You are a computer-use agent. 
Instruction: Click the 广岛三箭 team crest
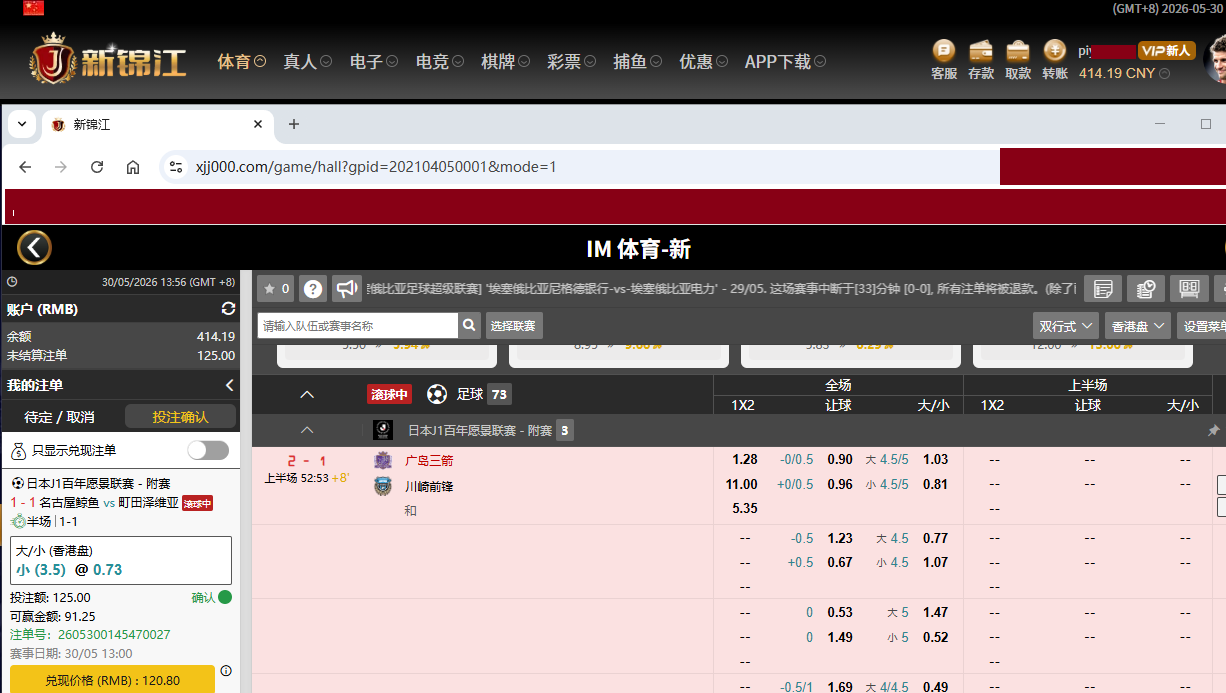click(x=383, y=460)
